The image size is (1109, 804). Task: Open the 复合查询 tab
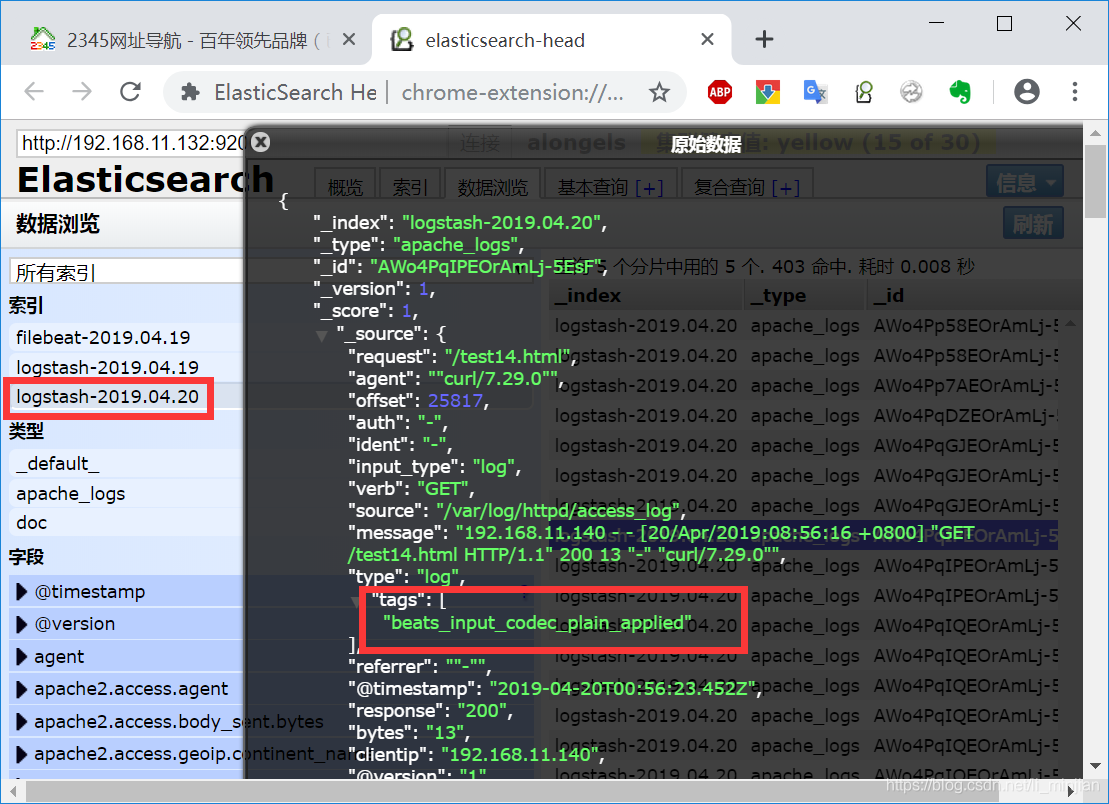coord(747,187)
